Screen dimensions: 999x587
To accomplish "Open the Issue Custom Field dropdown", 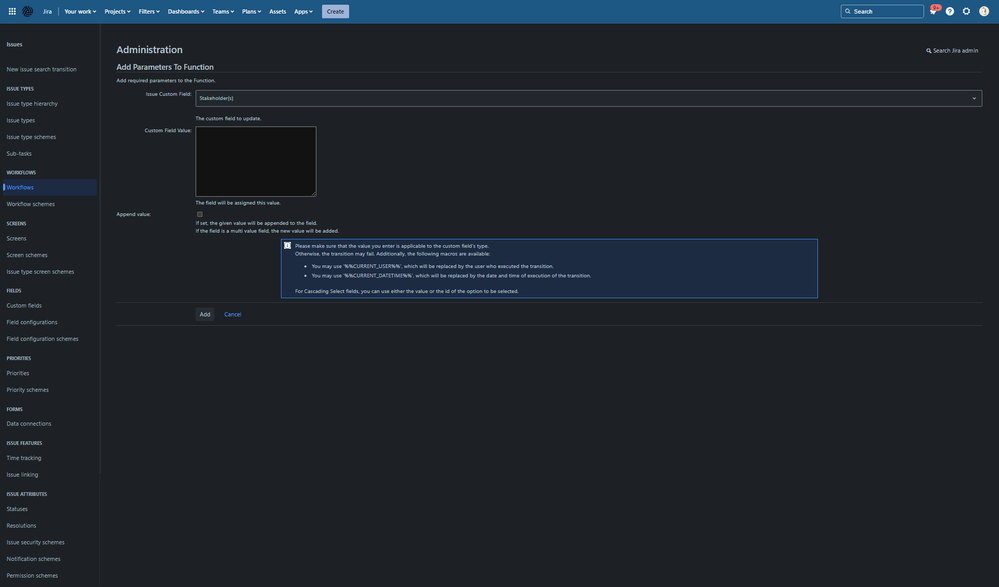I will click(971, 95).
